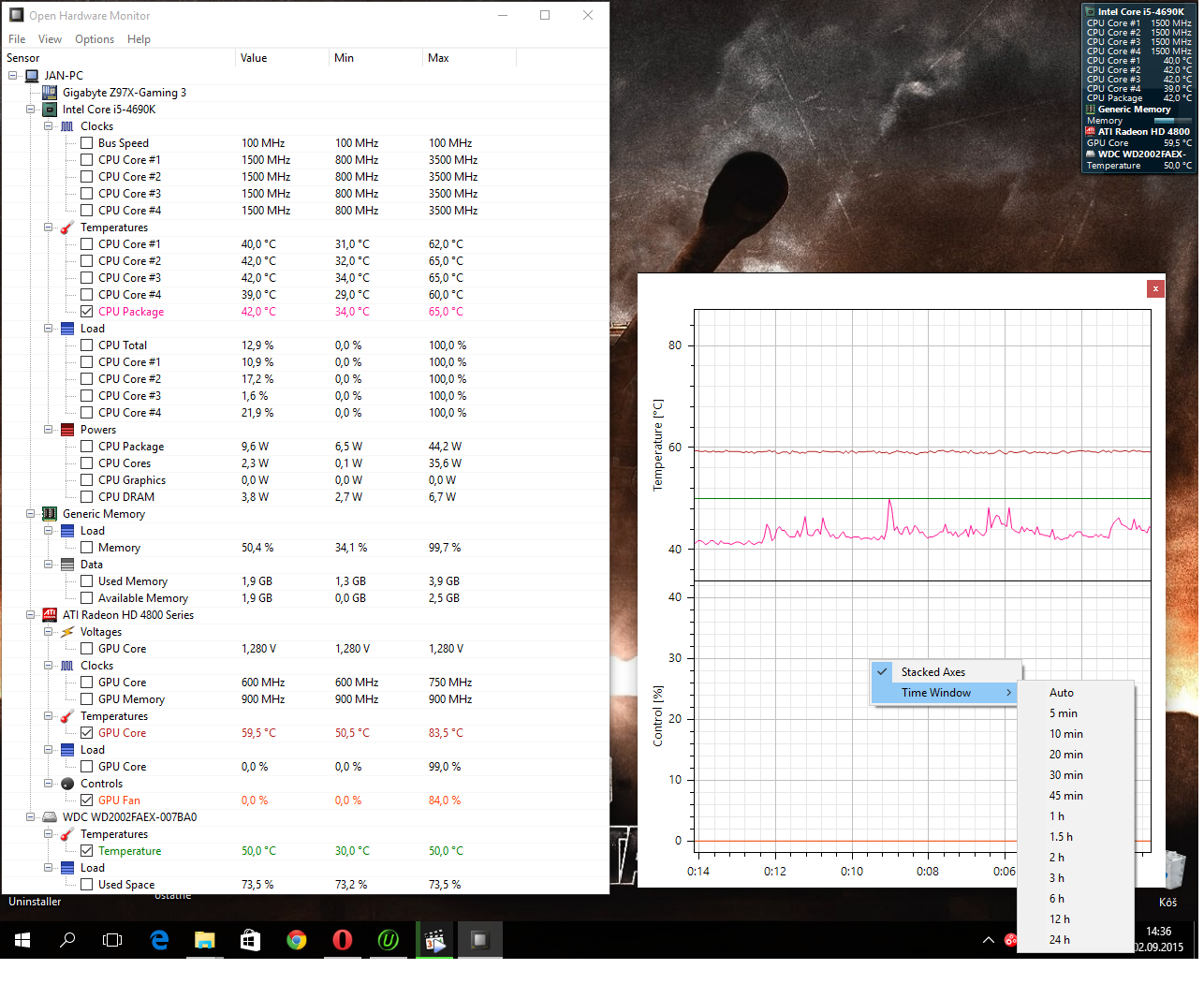Collapse ATI Radeon HD 4800 Series node
This screenshot has height=984, width=1204.
[x=31, y=615]
